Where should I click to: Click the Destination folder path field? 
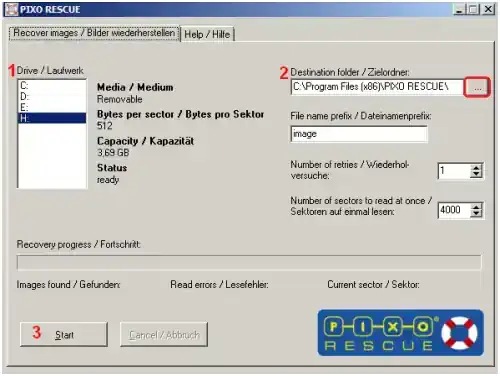(377, 87)
